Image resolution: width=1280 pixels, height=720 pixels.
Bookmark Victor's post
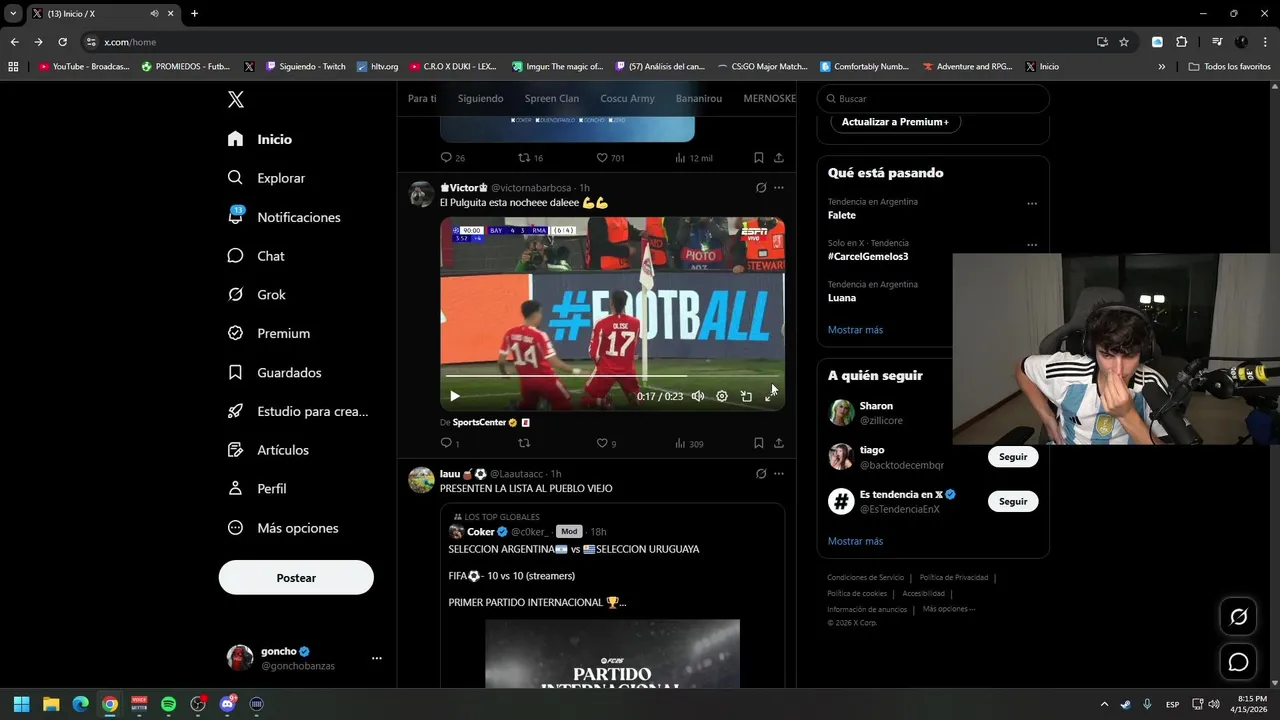coord(759,444)
